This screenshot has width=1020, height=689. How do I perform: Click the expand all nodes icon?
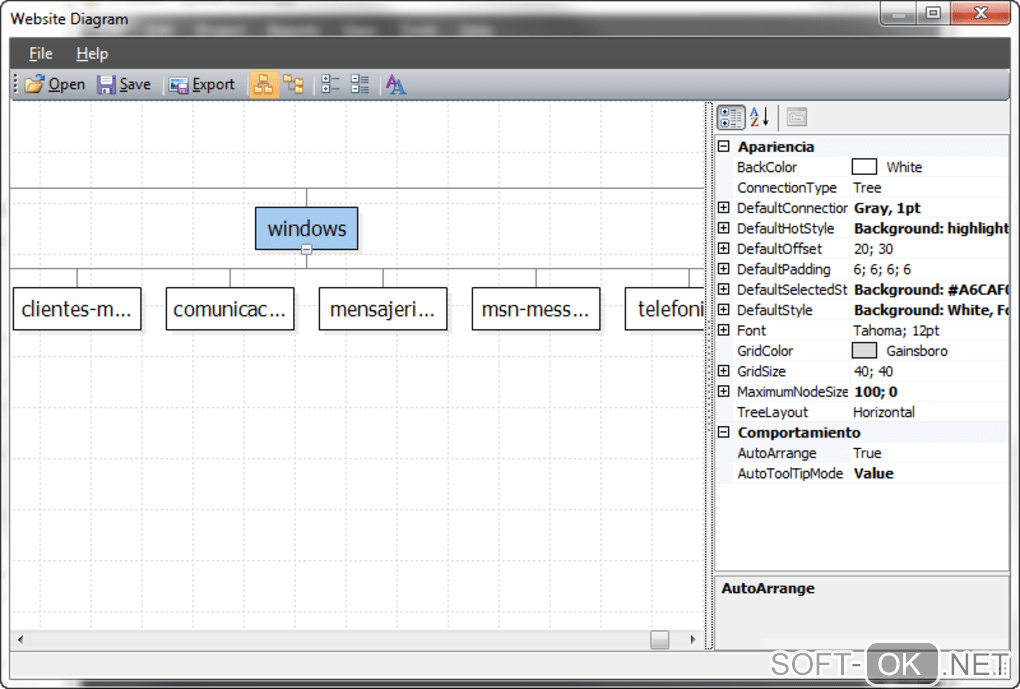330,85
